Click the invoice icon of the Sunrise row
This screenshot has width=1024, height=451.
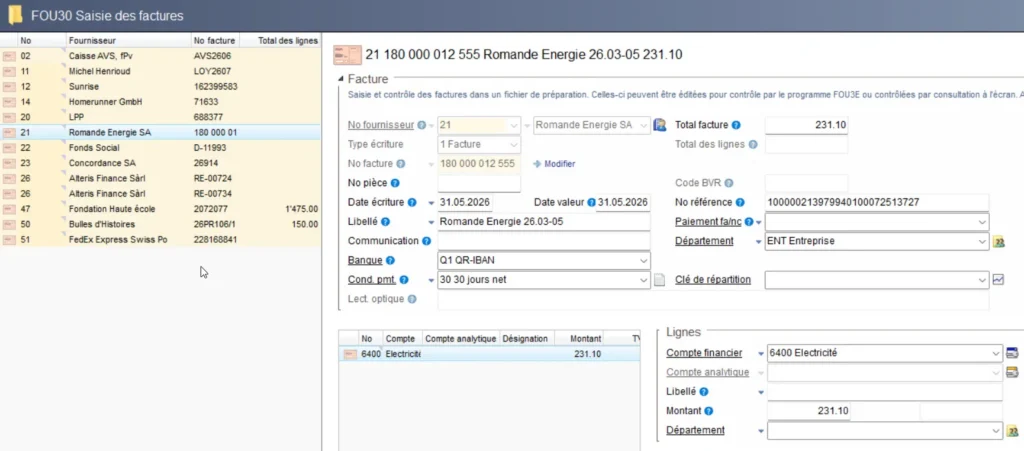tap(8, 87)
